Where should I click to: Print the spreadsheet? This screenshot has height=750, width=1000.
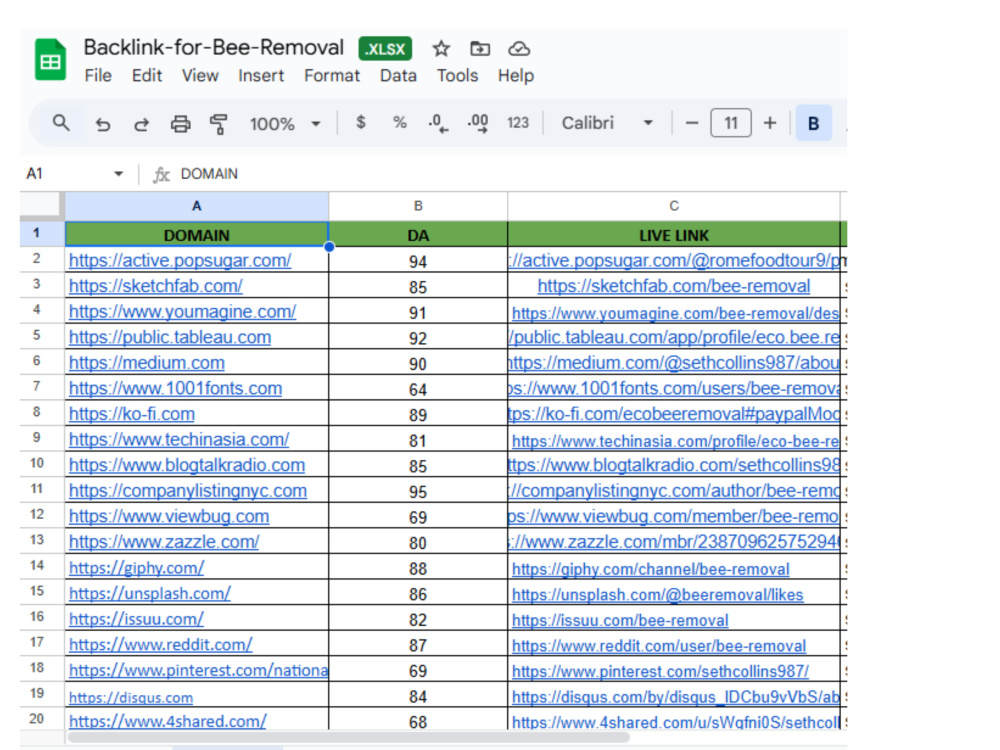tap(180, 124)
